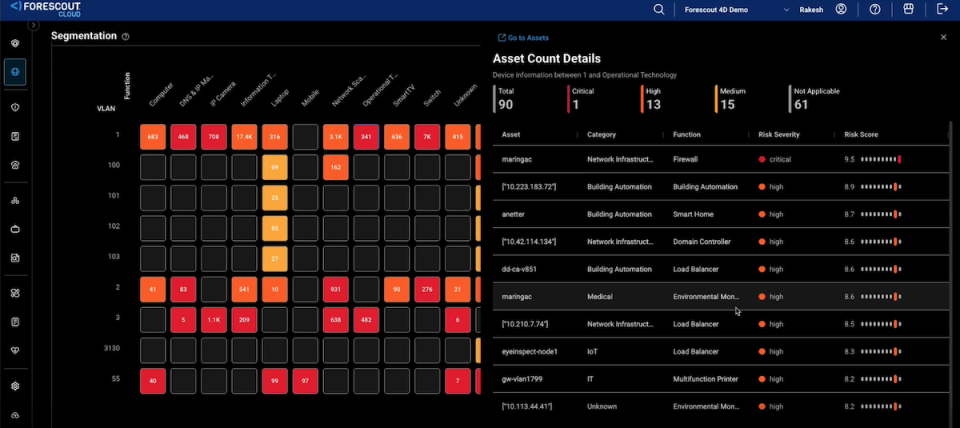Screen dimensions: 960x428
Task: Click the logout icon in the top bar
Action: [x=942, y=9]
